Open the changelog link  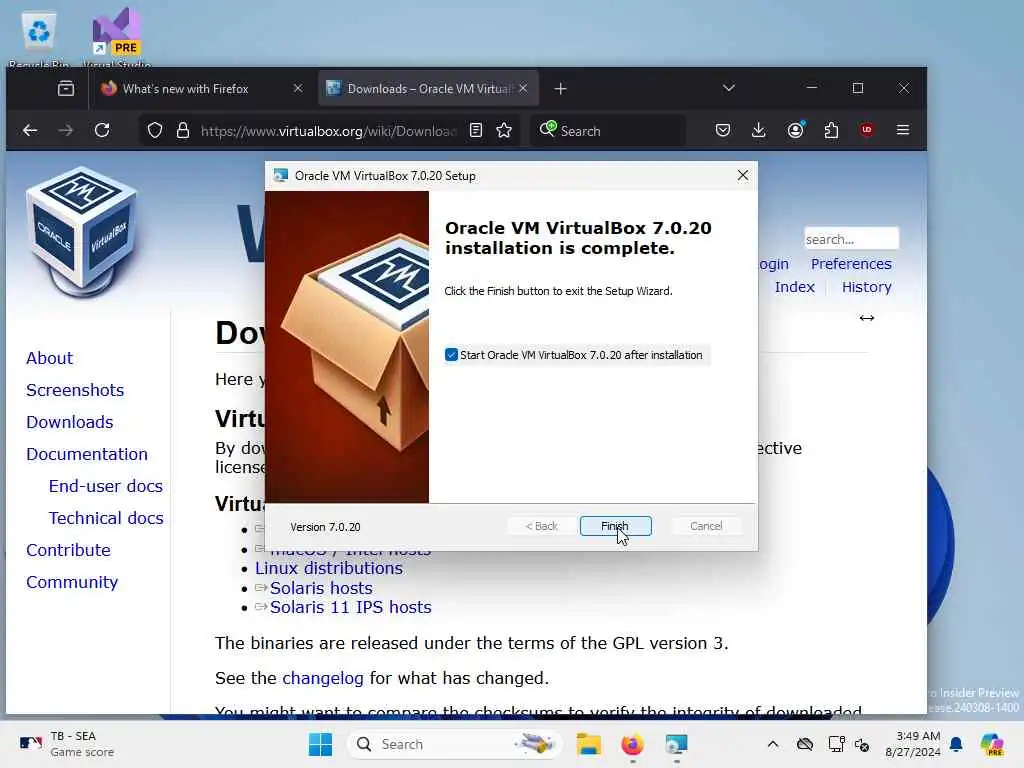click(323, 678)
